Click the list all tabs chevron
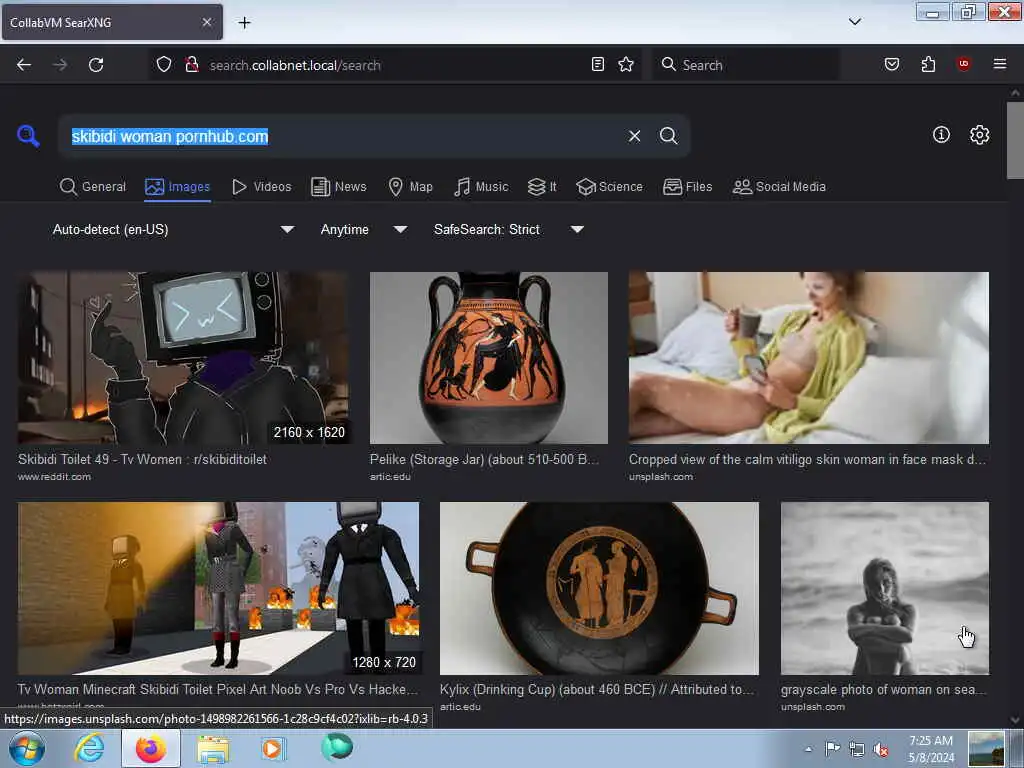 click(854, 22)
